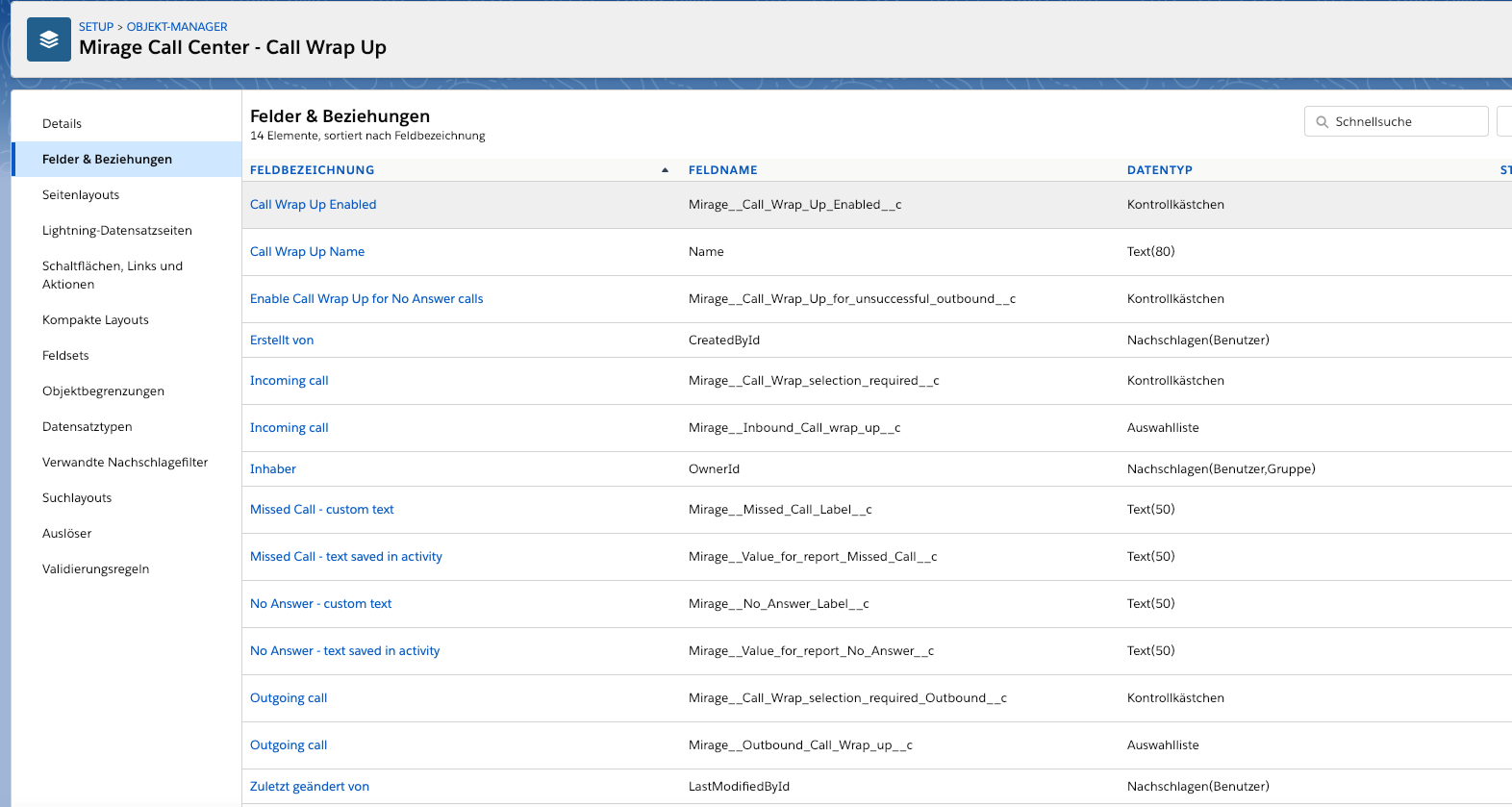Image resolution: width=1512 pixels, height=807 pixels.
Task: Open the Zuletzt geändert von field
Action: pos(309,787)
